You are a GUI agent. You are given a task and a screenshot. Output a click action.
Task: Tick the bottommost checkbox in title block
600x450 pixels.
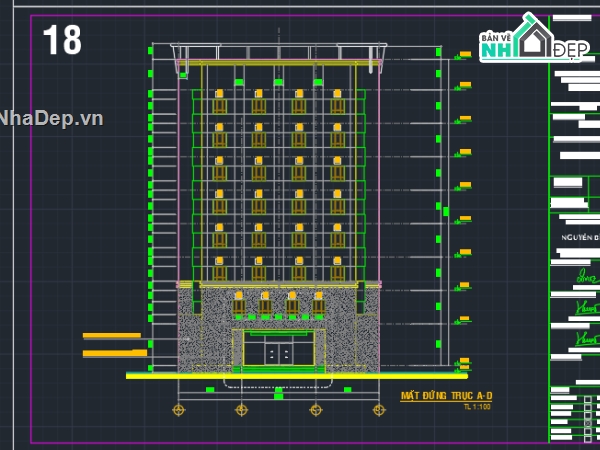coord(588,439)
